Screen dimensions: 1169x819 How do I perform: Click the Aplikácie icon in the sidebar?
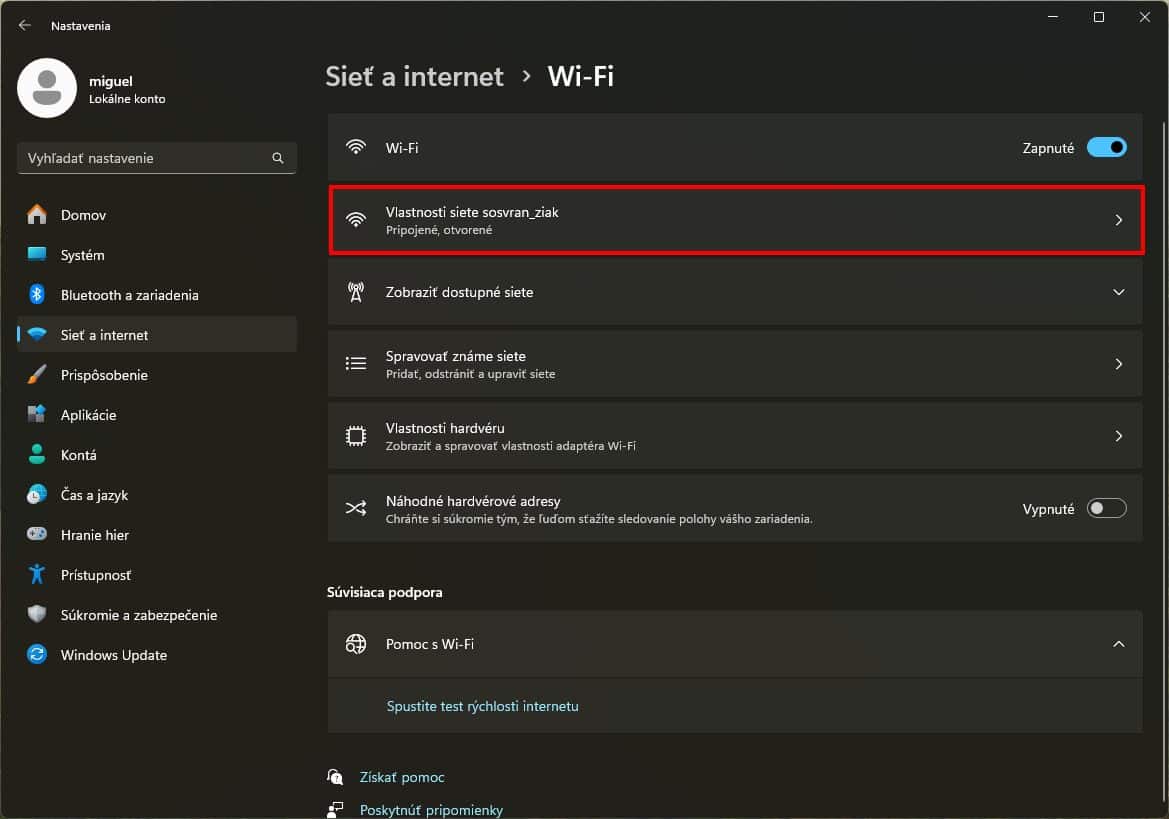point(37,414)
